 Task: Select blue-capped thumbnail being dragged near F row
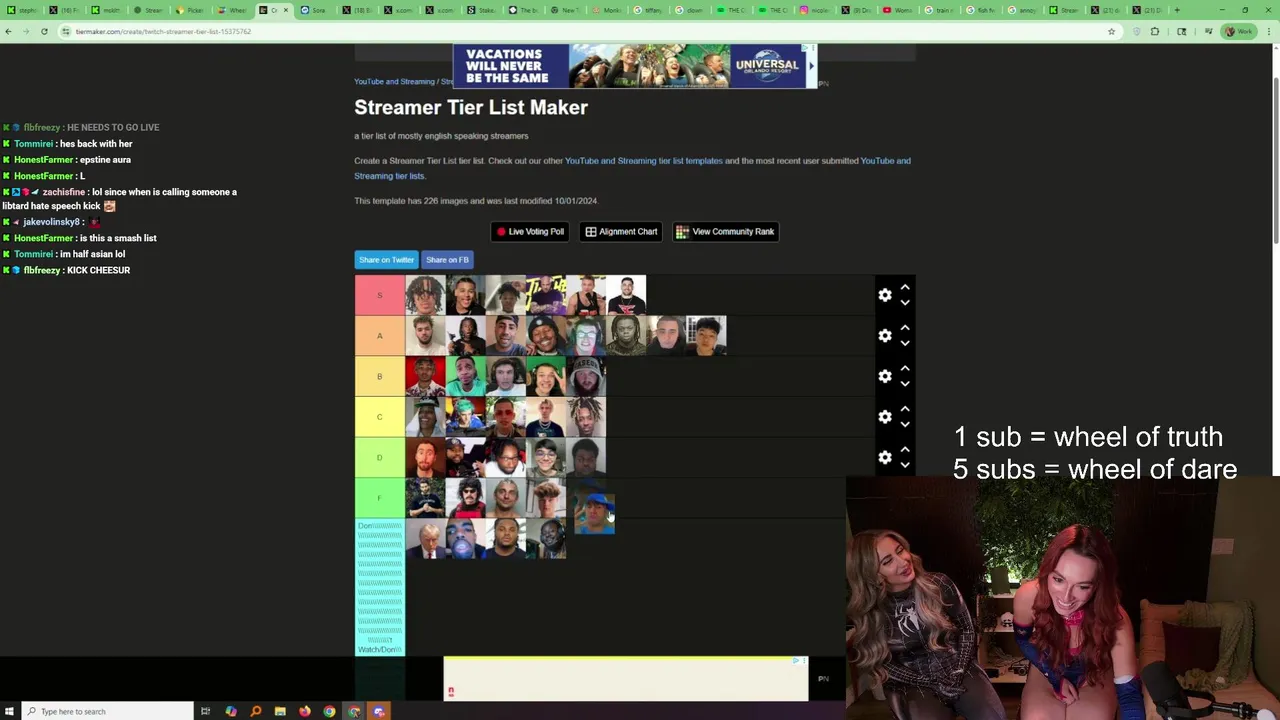(595, 513)
